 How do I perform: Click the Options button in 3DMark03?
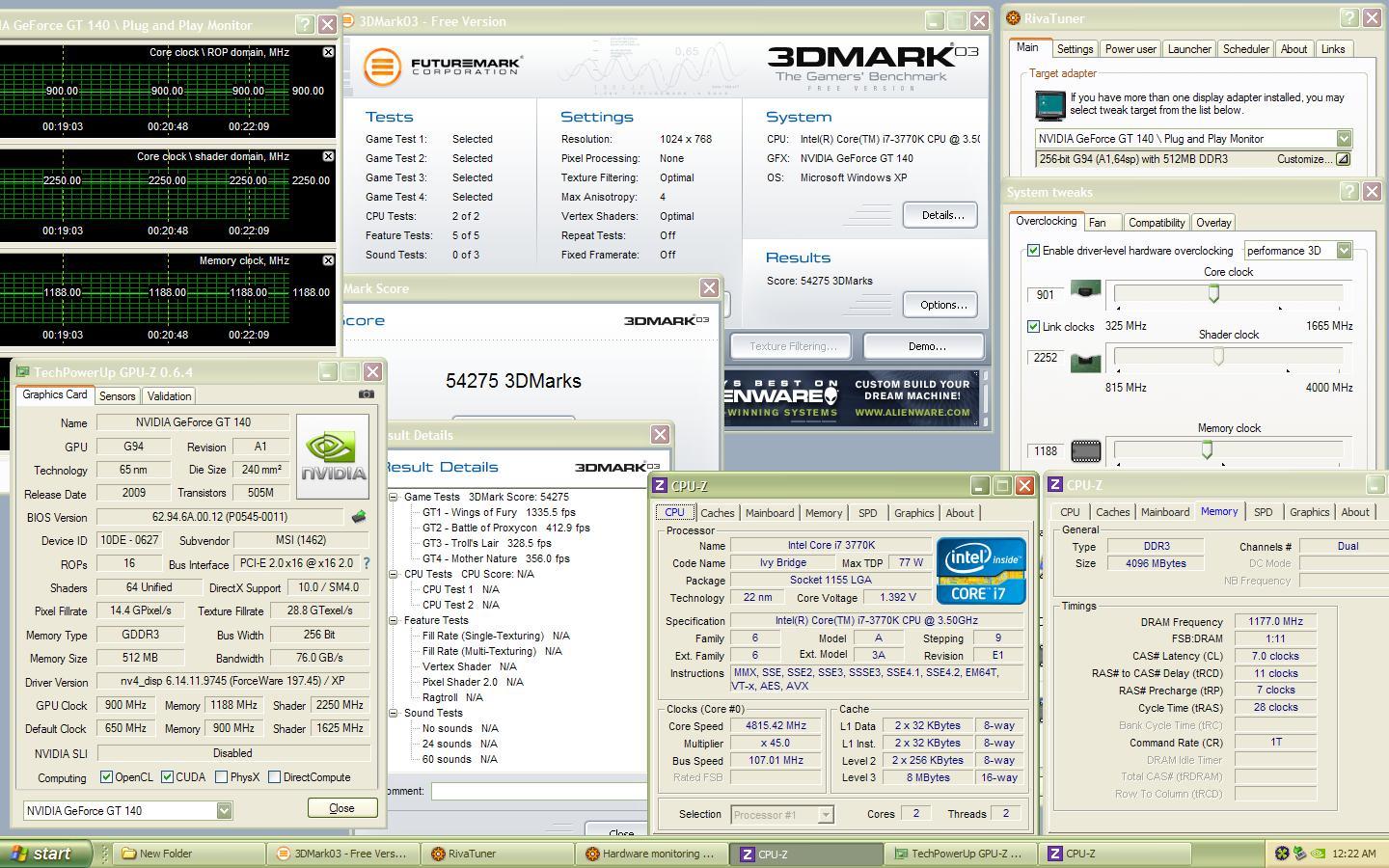pyautogui.click(x=940, y=305)
